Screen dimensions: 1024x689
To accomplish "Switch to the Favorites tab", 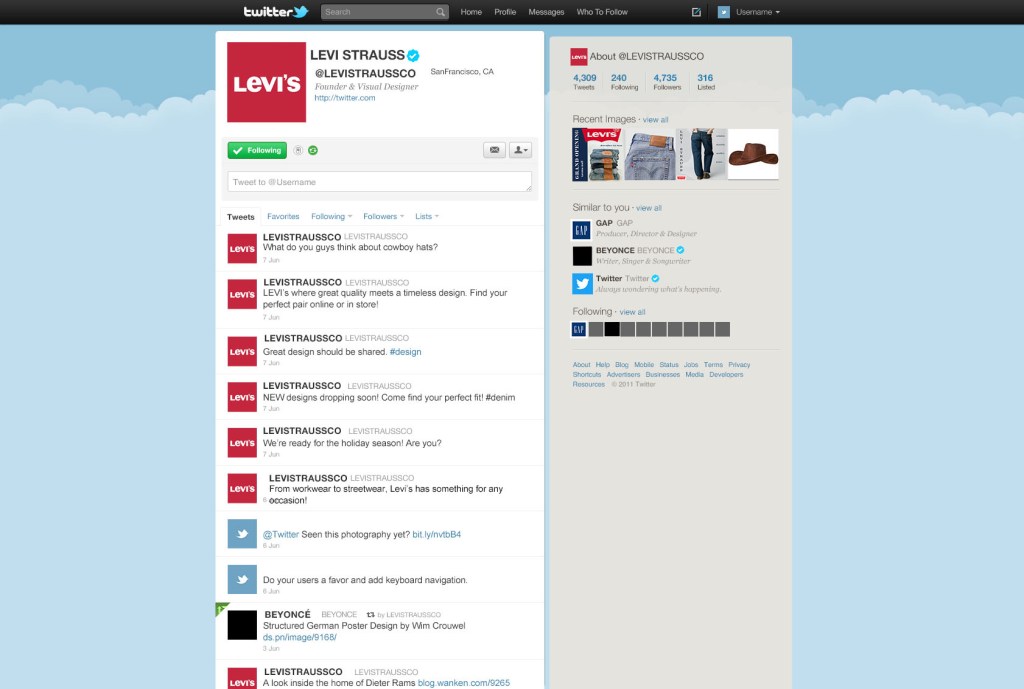I will 283,216.
